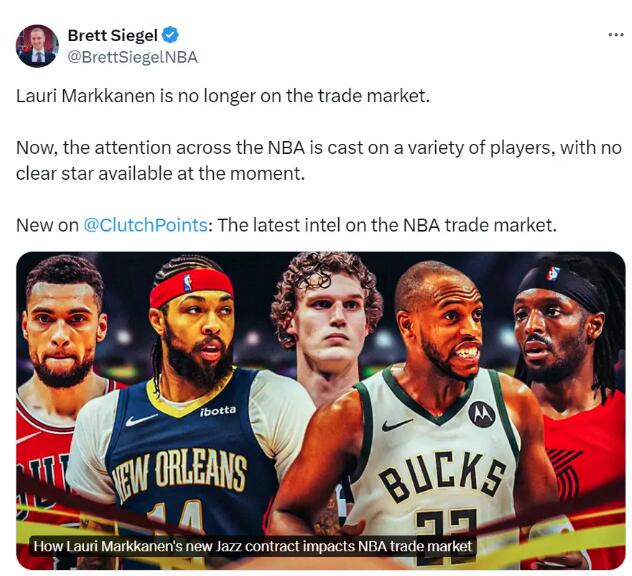Click the @BrettSiegelNBA handle

[x=132, y=57]
